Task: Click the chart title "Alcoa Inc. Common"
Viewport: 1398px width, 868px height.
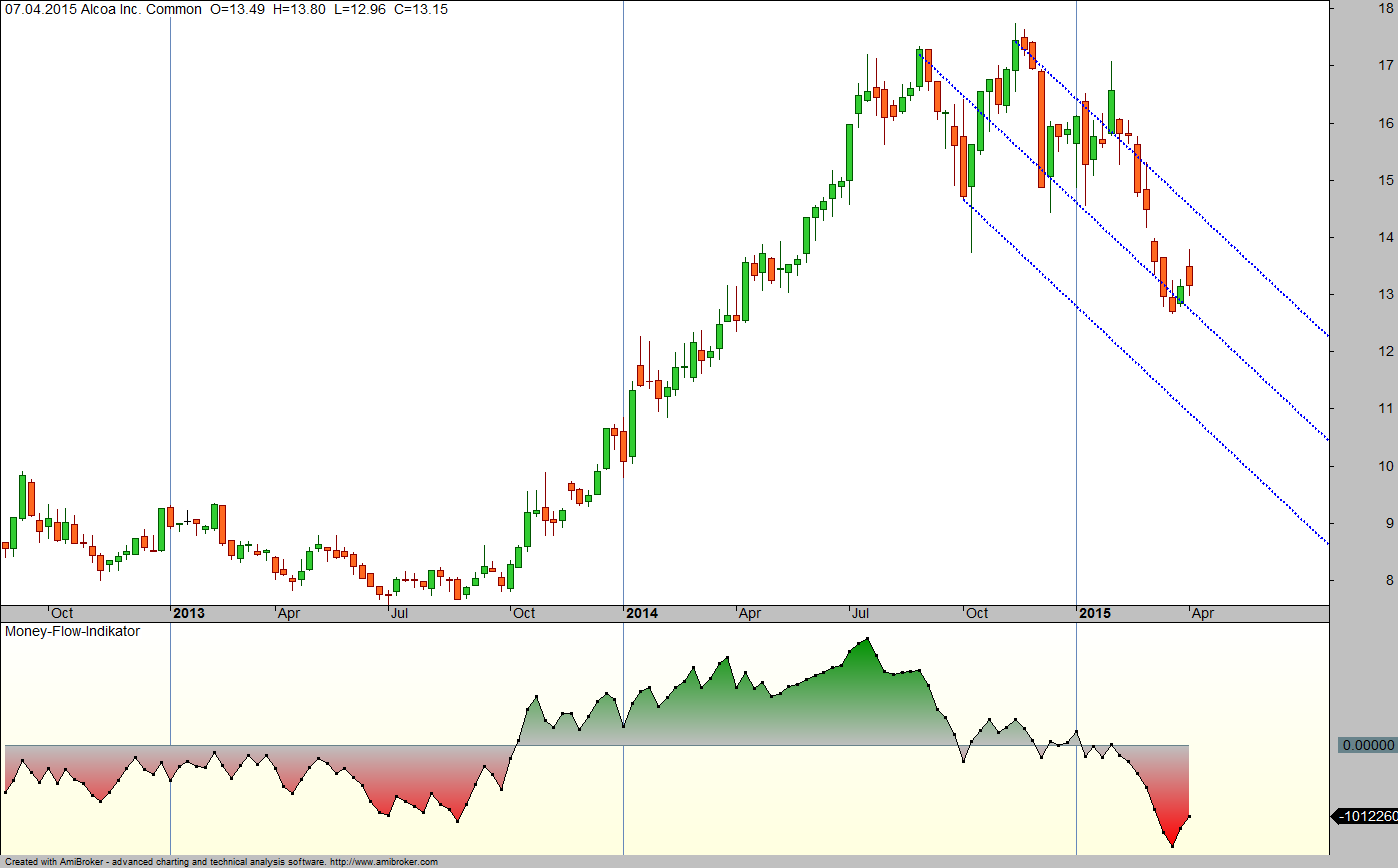Action: [x=139, y=10]
